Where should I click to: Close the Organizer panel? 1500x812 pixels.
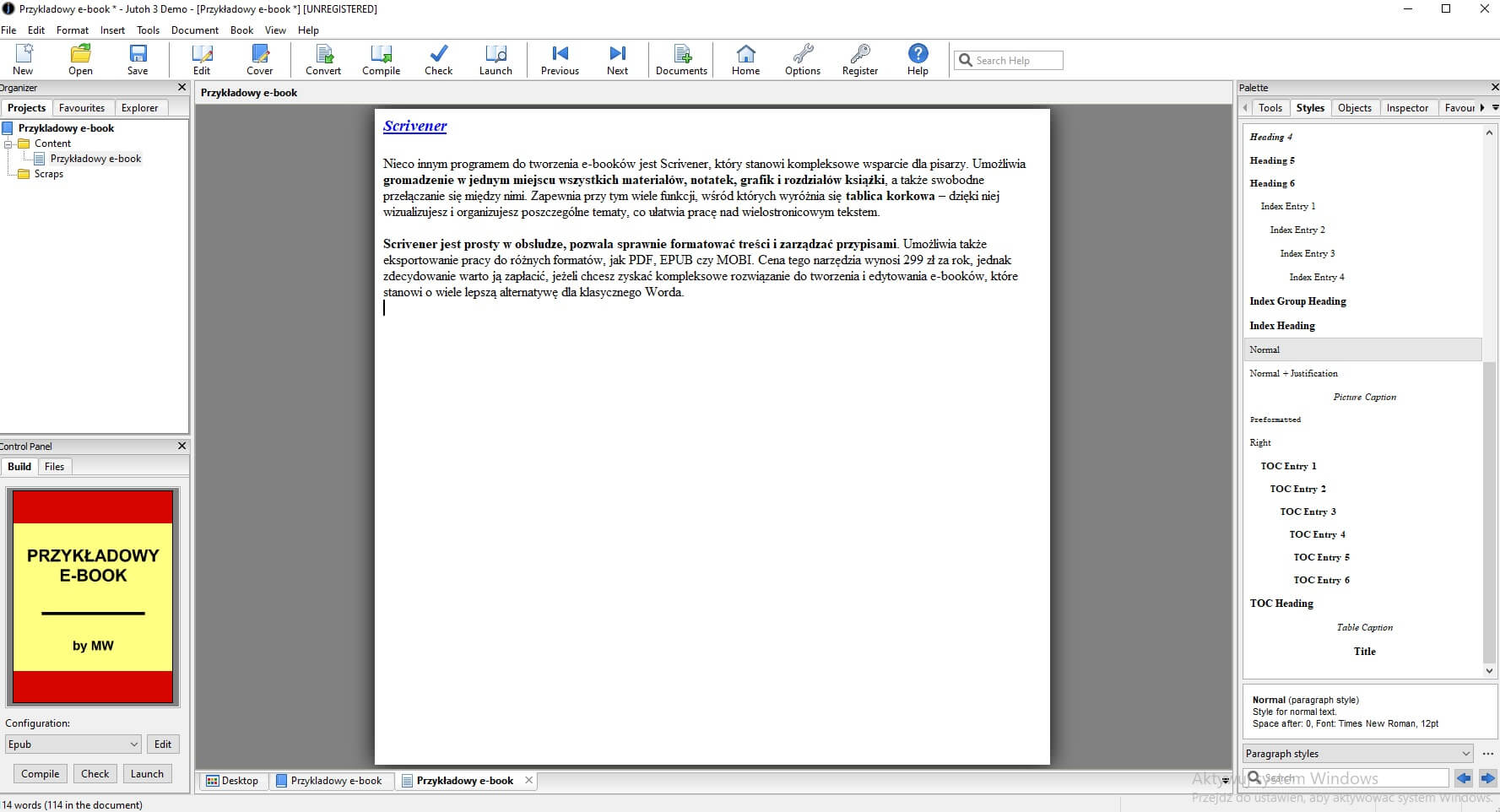[181, 88]
